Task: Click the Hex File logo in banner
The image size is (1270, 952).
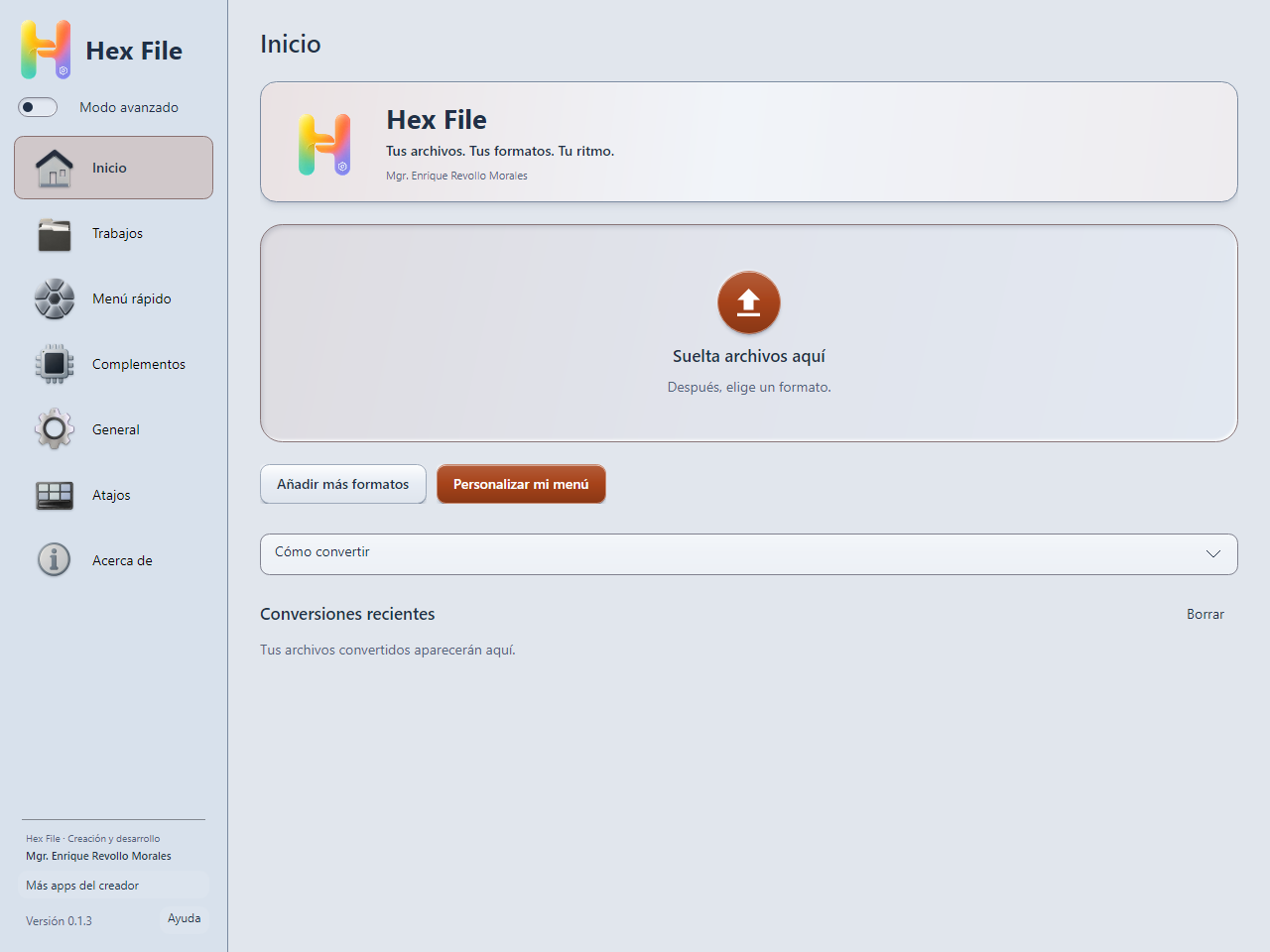Action: coord(324,145)
